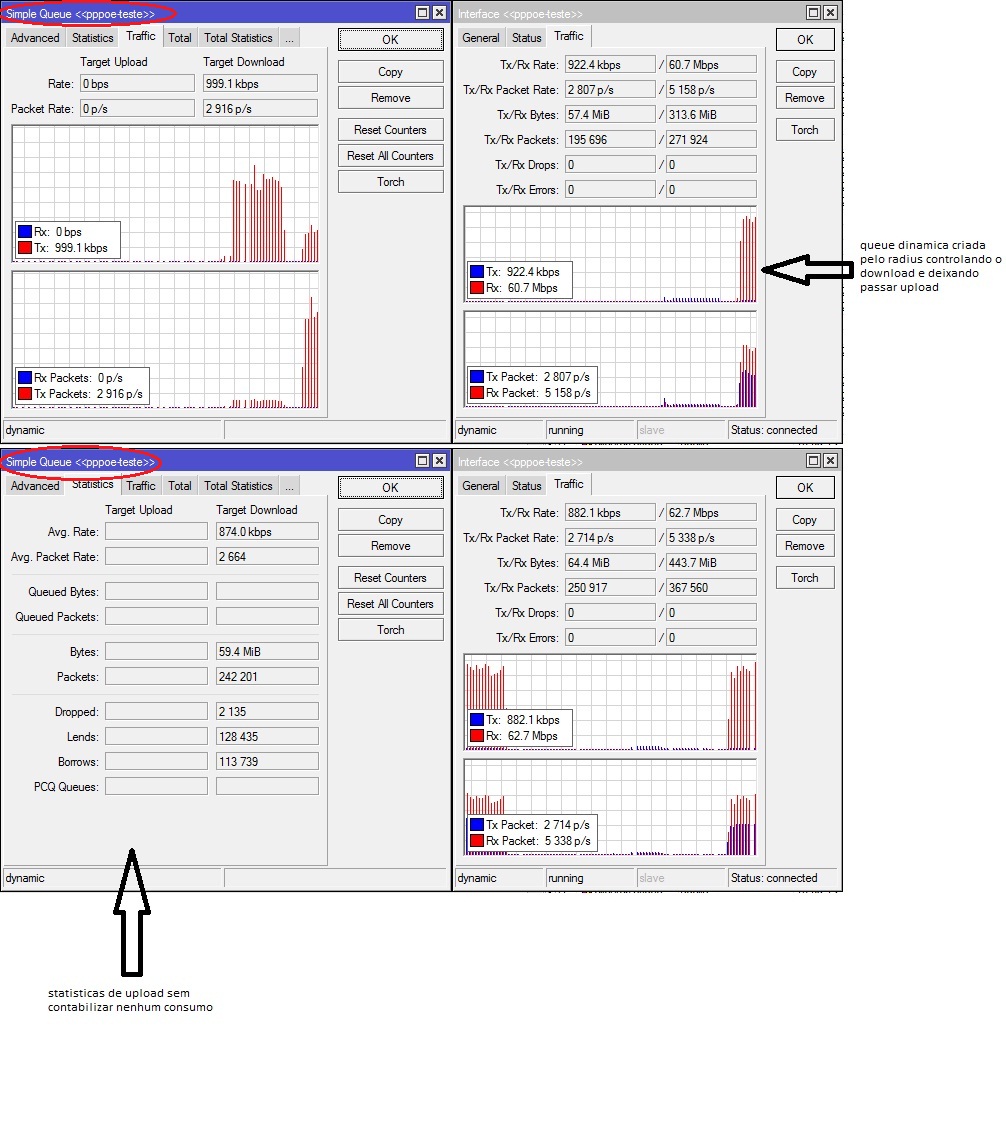This screenshot has height=1127, width=1006.
Task: Open General tab in Interface window with 922.4 kbps rate
Action: [x=481, y=38]
